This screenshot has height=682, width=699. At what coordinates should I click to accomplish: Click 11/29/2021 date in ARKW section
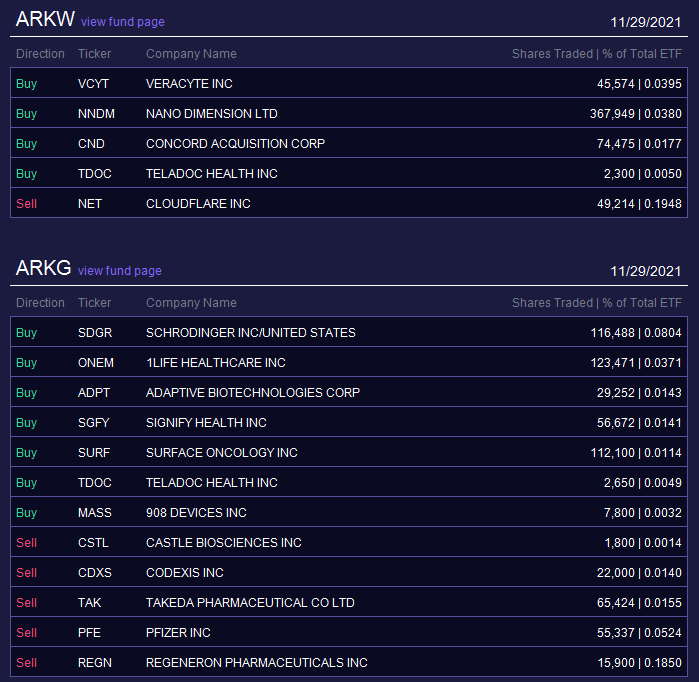645,22
